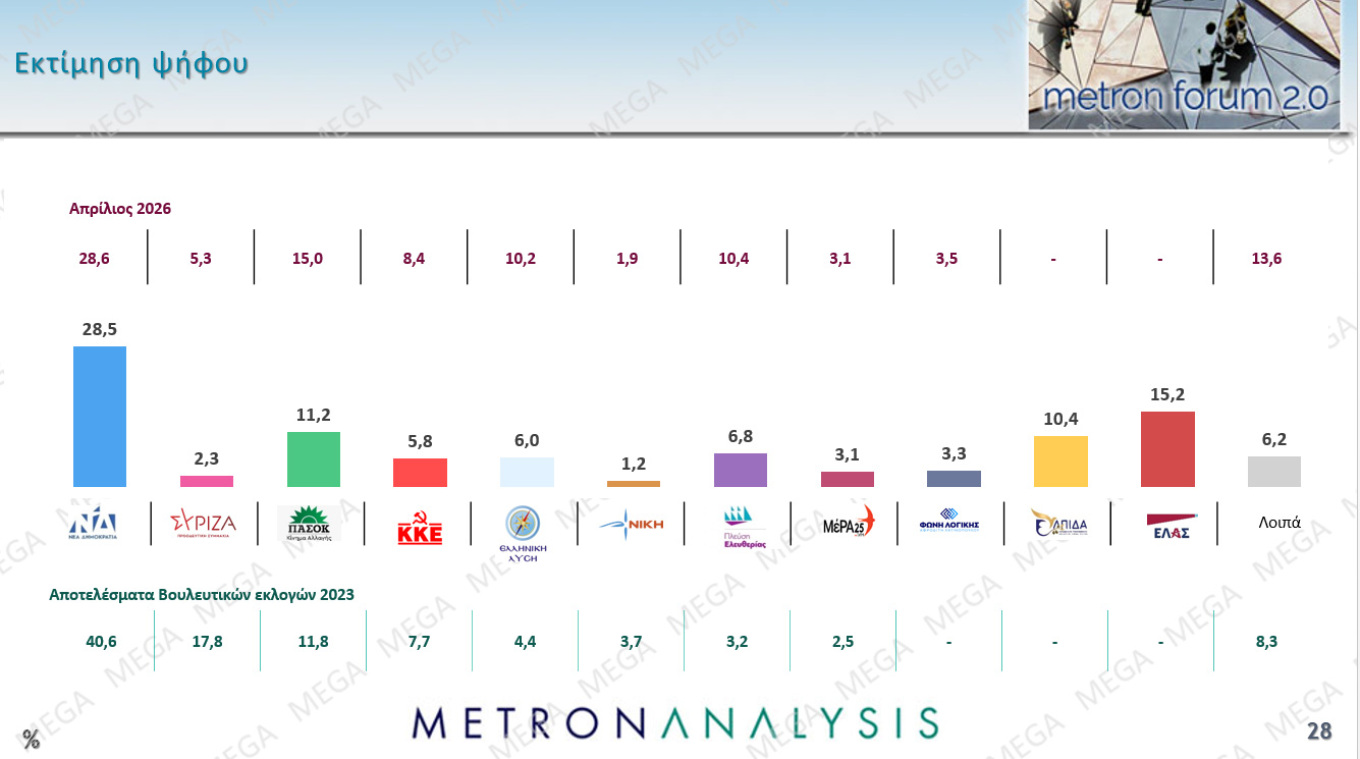The width and height of the screenshot is (1360, 759).
Task: Click the Λοιπά category label
Action: coord(1280,522)
